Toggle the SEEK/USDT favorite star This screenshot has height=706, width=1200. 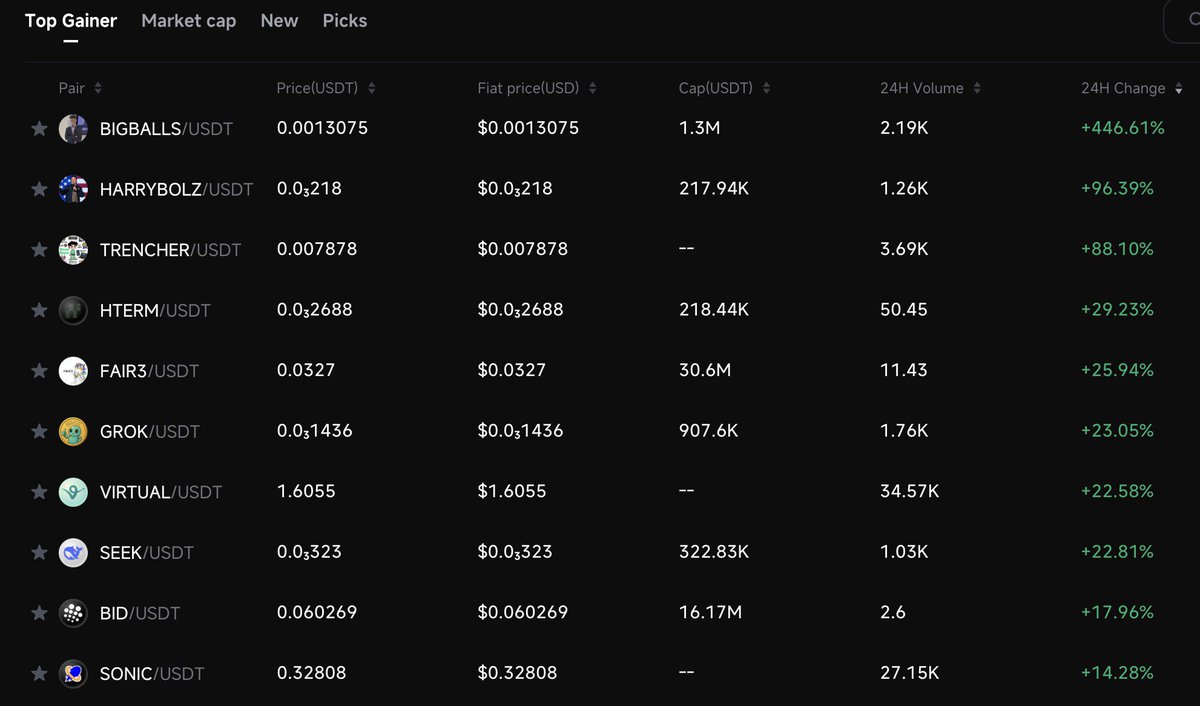(x=39, y=552)
